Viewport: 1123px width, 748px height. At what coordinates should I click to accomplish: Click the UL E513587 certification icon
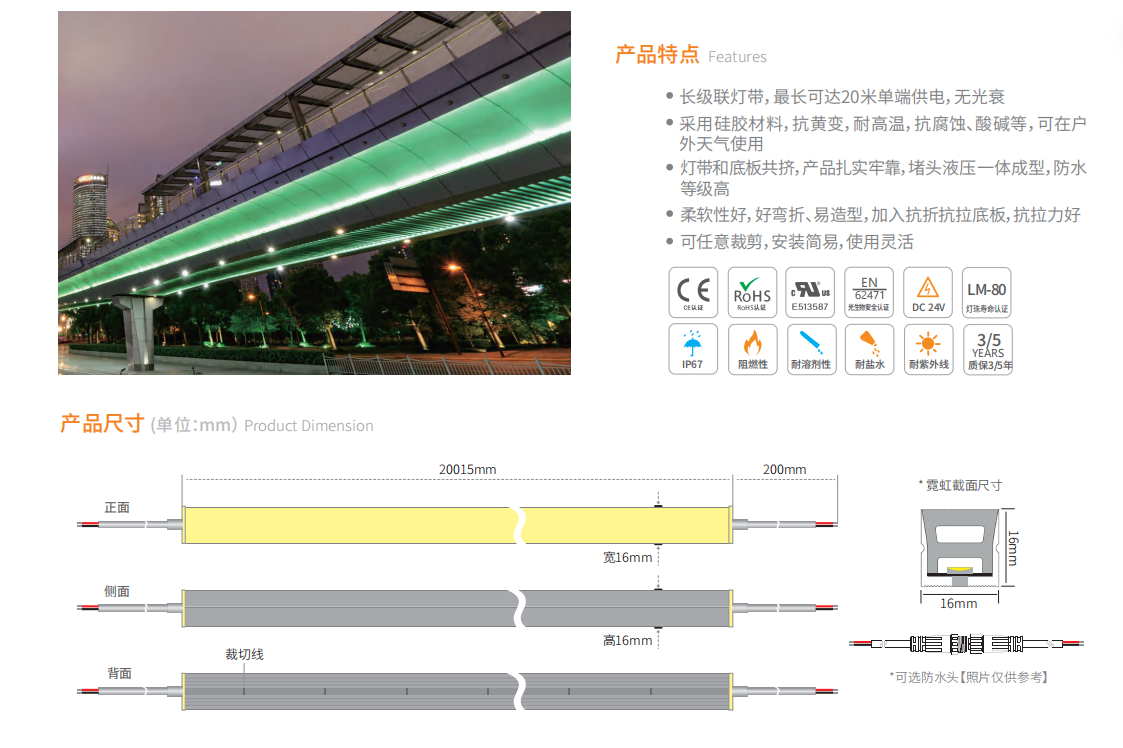(x=810, y=292)
